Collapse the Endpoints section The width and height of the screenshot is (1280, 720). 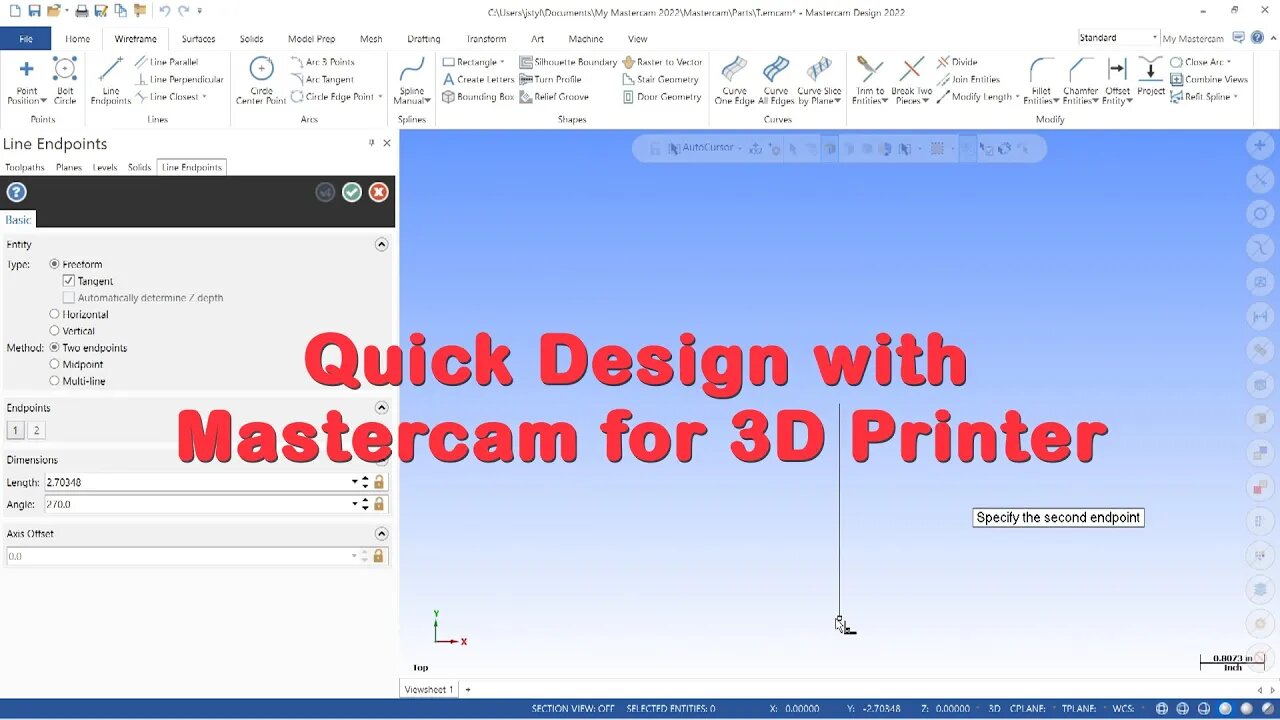click(381, 408)
